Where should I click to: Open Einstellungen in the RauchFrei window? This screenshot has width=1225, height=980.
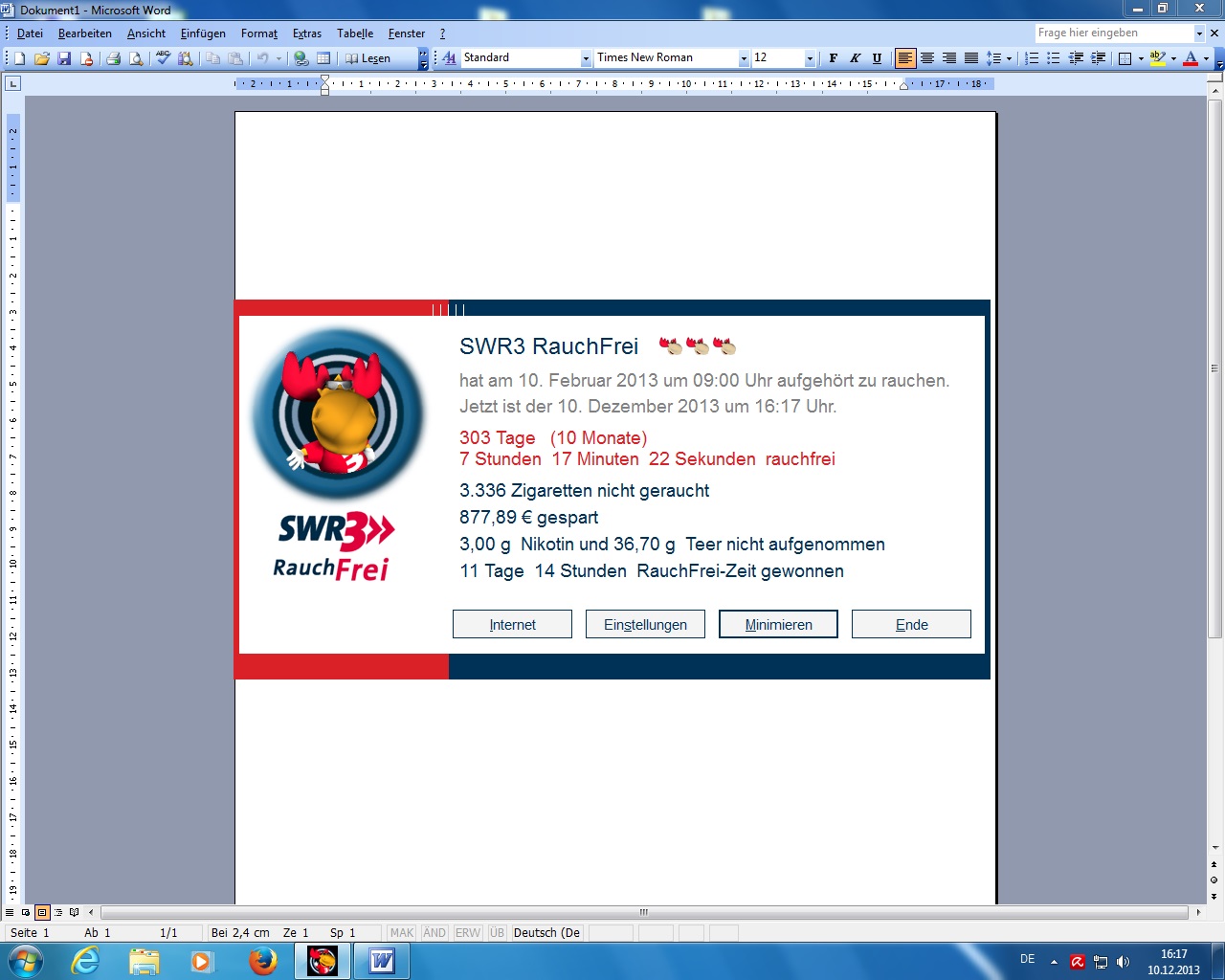point(645,624)
